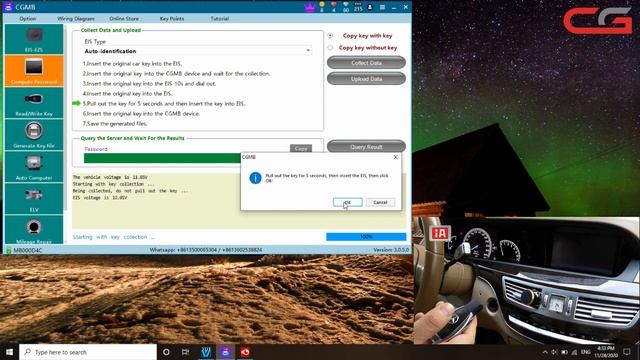640x360 pixels.
Task: Open the Option menu
Action: pyautogui.click(x=28, y=19)
